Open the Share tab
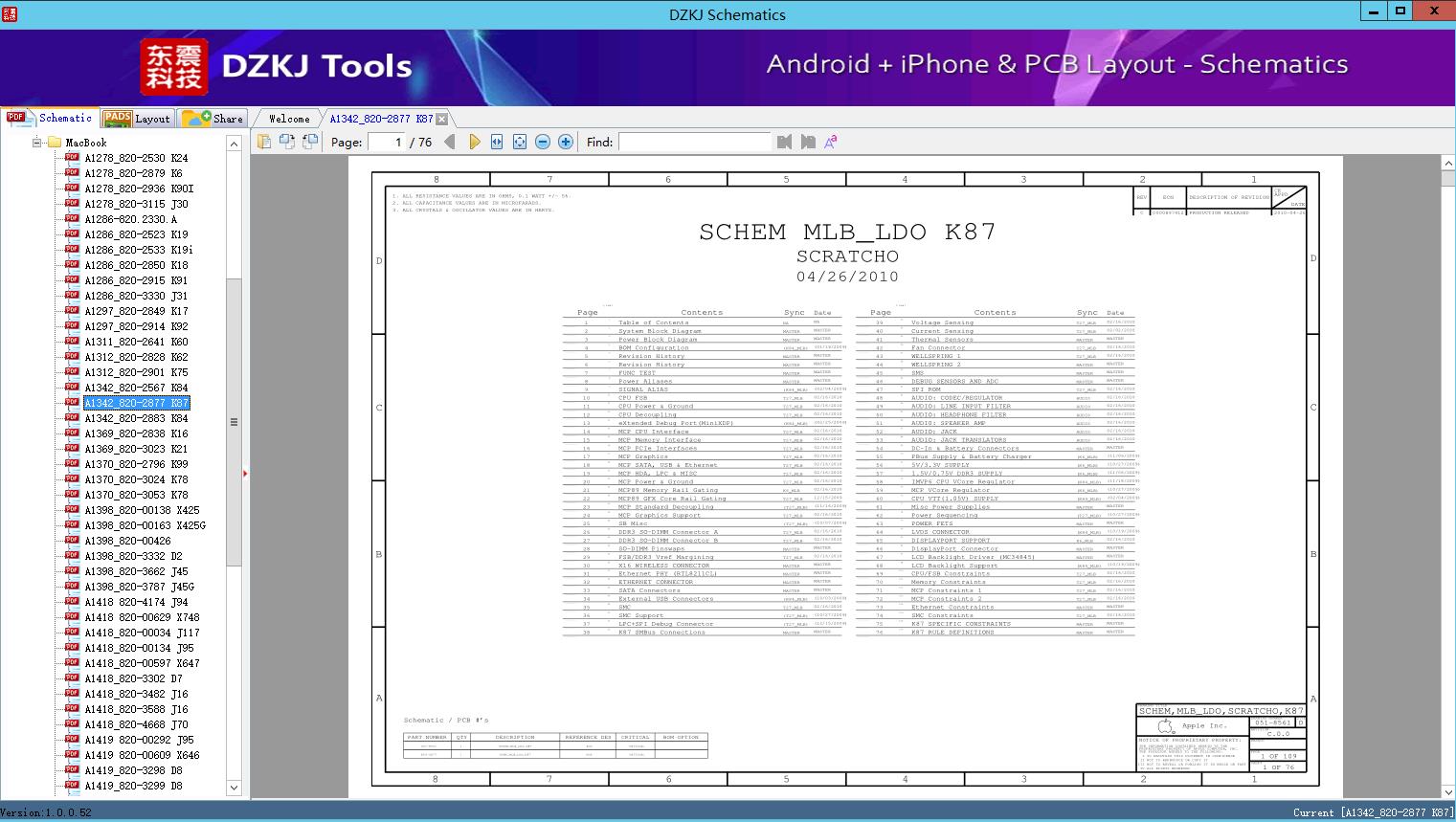1456x822 pixels. (213, 119)
